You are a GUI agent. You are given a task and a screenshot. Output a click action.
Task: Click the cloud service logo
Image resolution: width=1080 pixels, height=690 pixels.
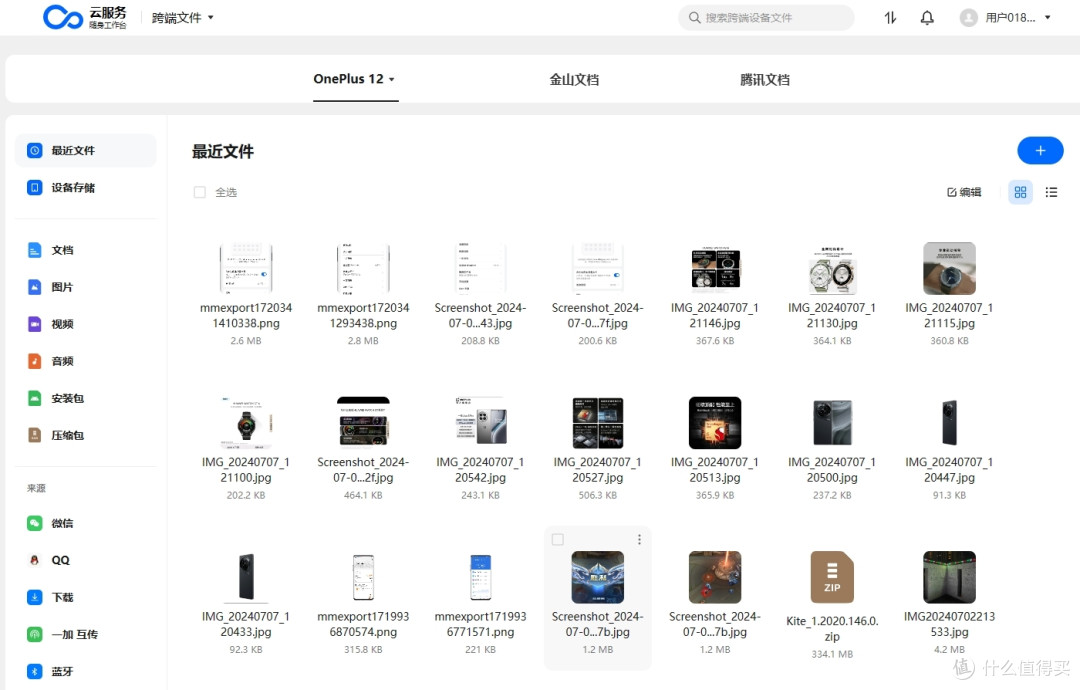click(x=85, y=17)
